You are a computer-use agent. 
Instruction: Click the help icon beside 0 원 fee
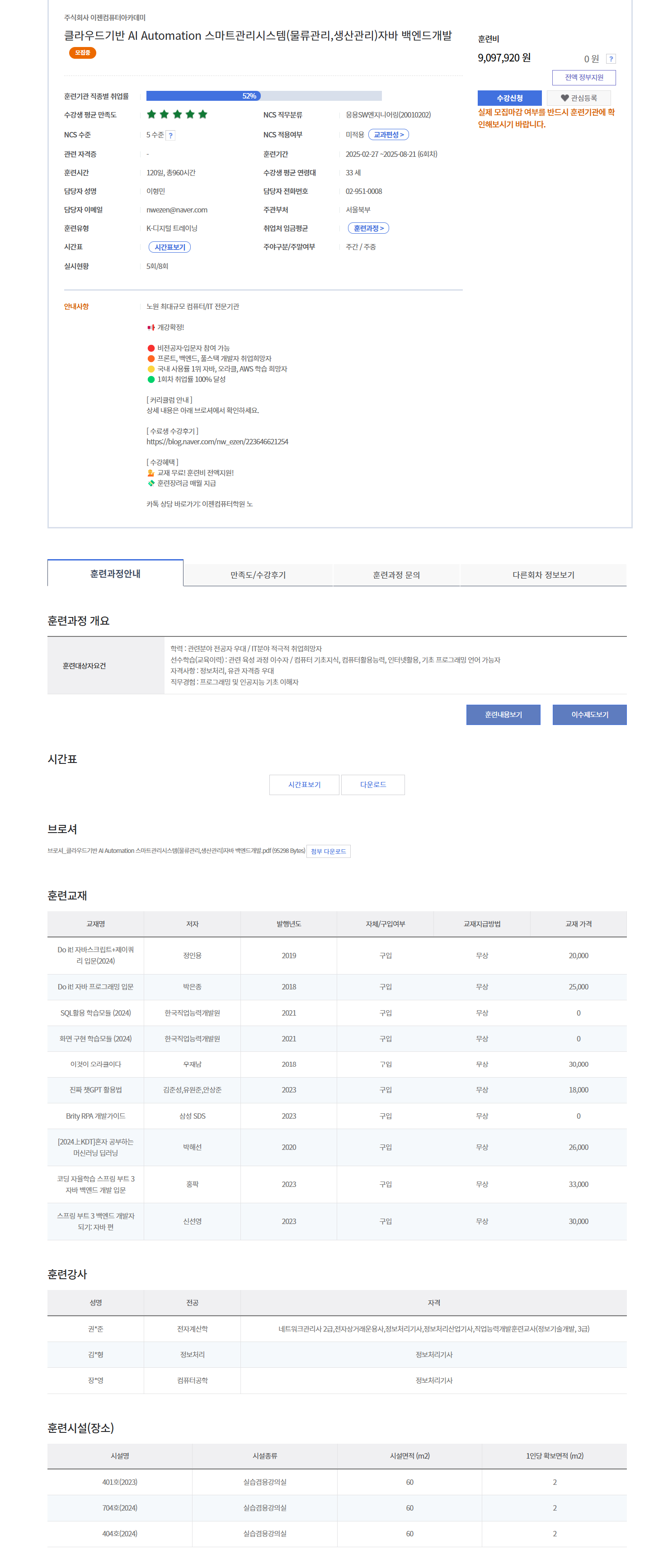[611, 59]
